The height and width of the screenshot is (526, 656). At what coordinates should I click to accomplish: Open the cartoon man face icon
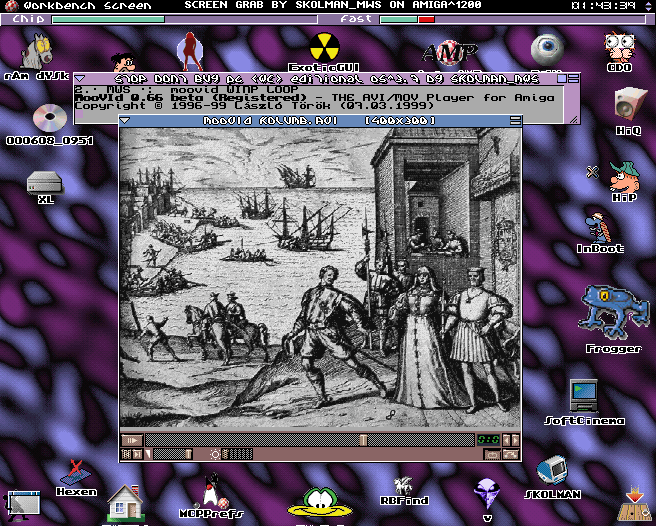(124, 62)
